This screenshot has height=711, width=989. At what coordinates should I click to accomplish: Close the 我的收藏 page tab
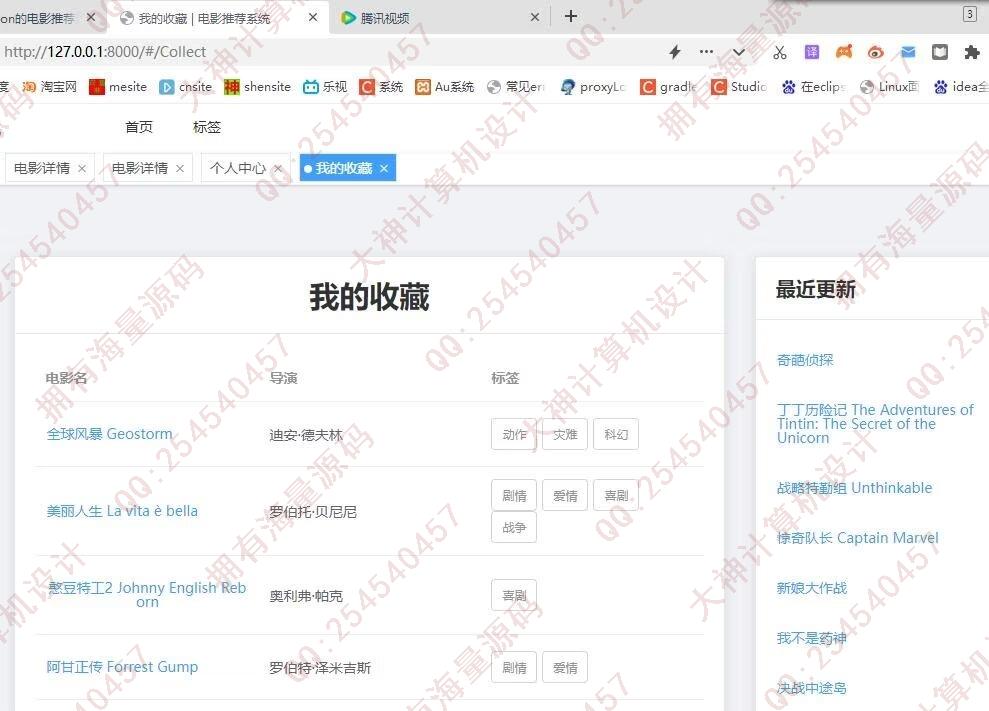pos(383,168)
